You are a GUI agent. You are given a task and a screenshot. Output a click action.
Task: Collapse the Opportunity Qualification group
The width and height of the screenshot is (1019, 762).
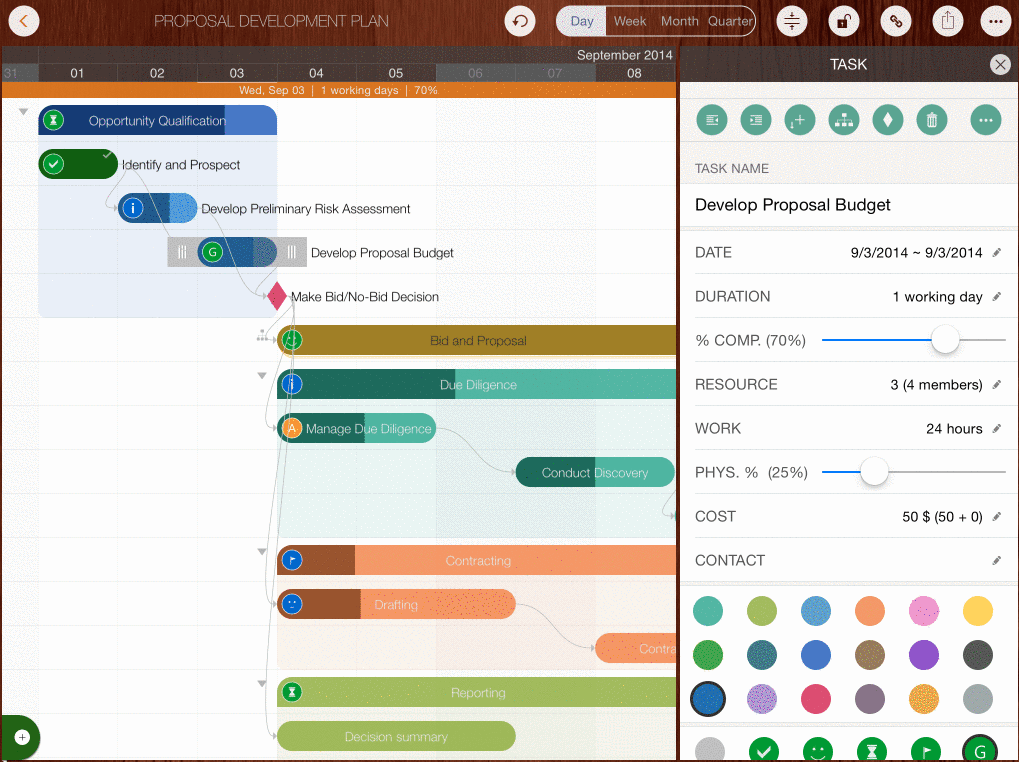click(23, 112)
